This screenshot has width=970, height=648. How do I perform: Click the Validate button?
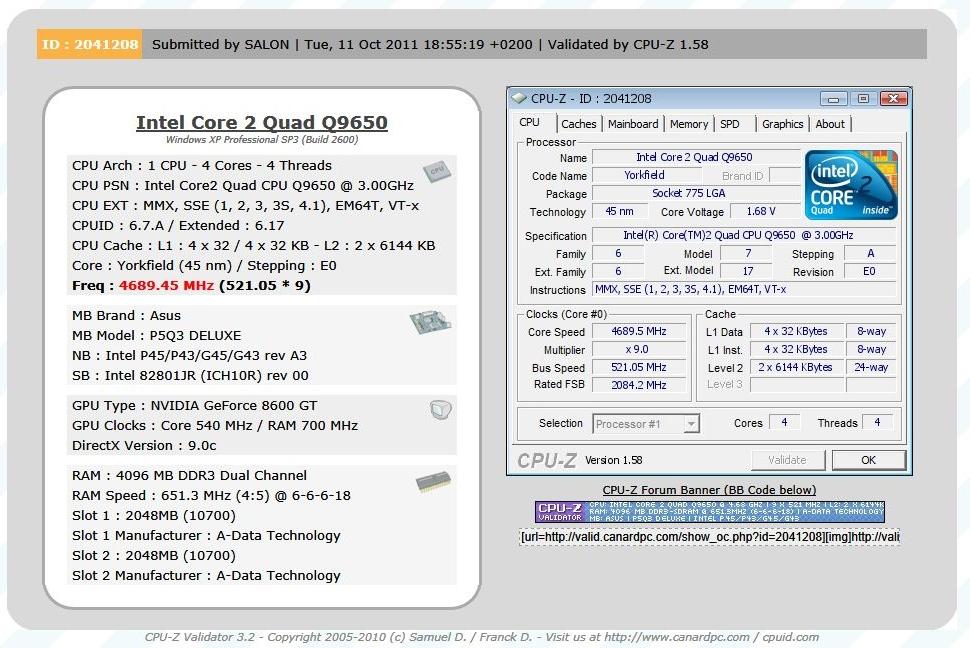point(788,460)
